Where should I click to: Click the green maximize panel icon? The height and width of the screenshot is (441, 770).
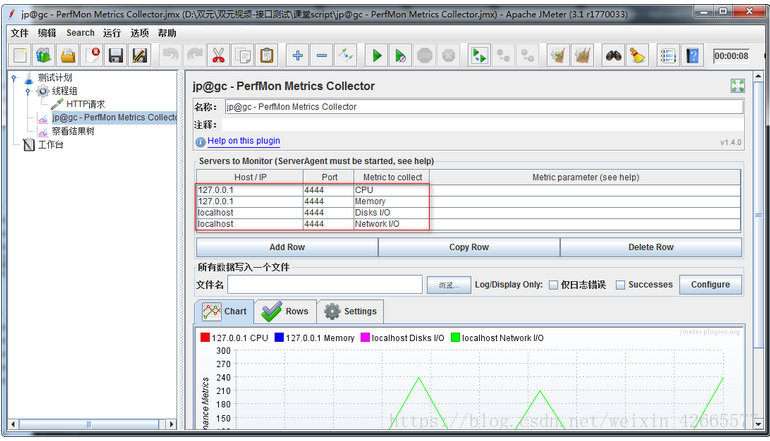click(737, 86)
